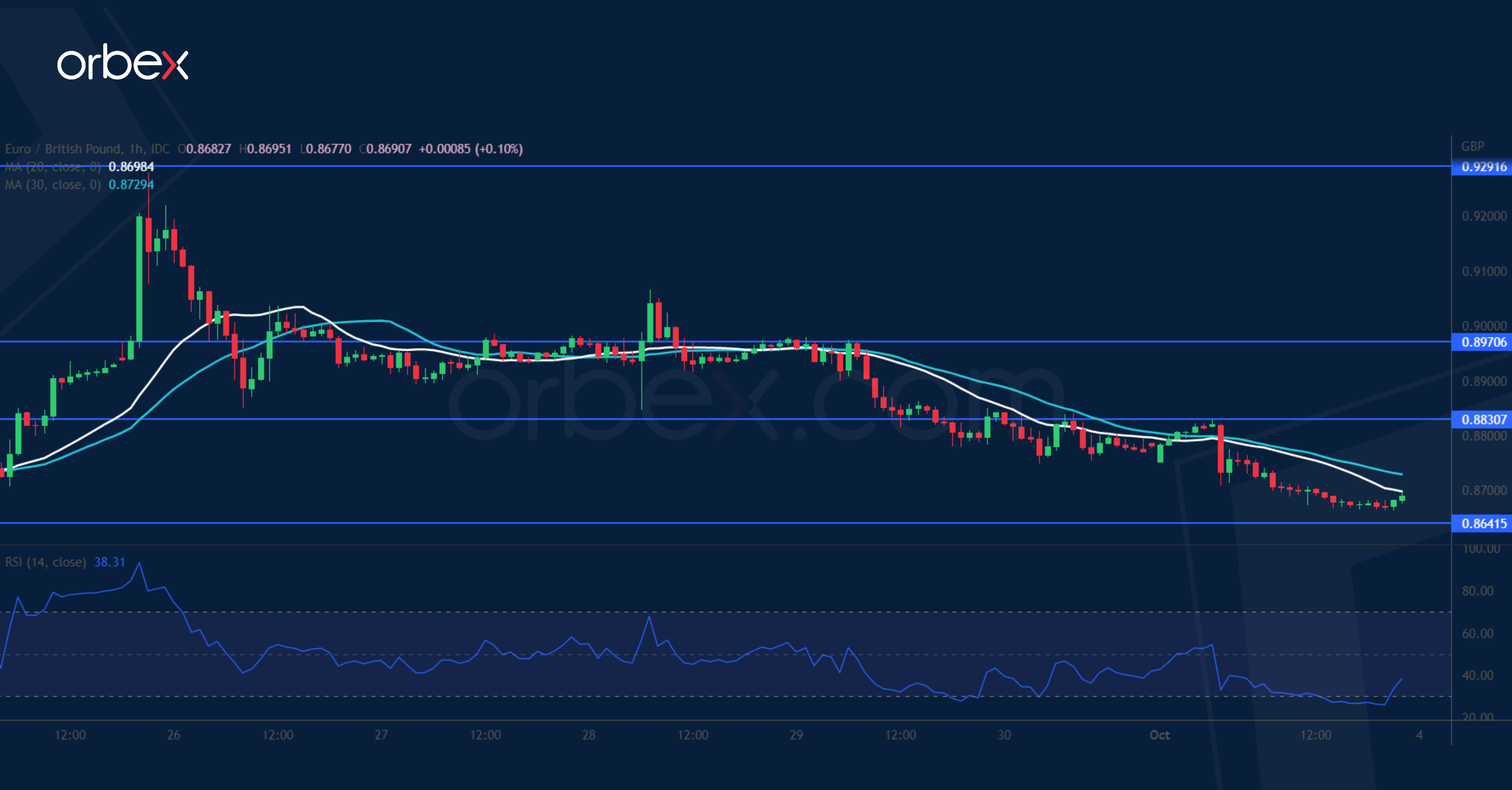1512x790 pixels.
Task: Click the 0.92916 price level label
Action: coord(1483,167)
